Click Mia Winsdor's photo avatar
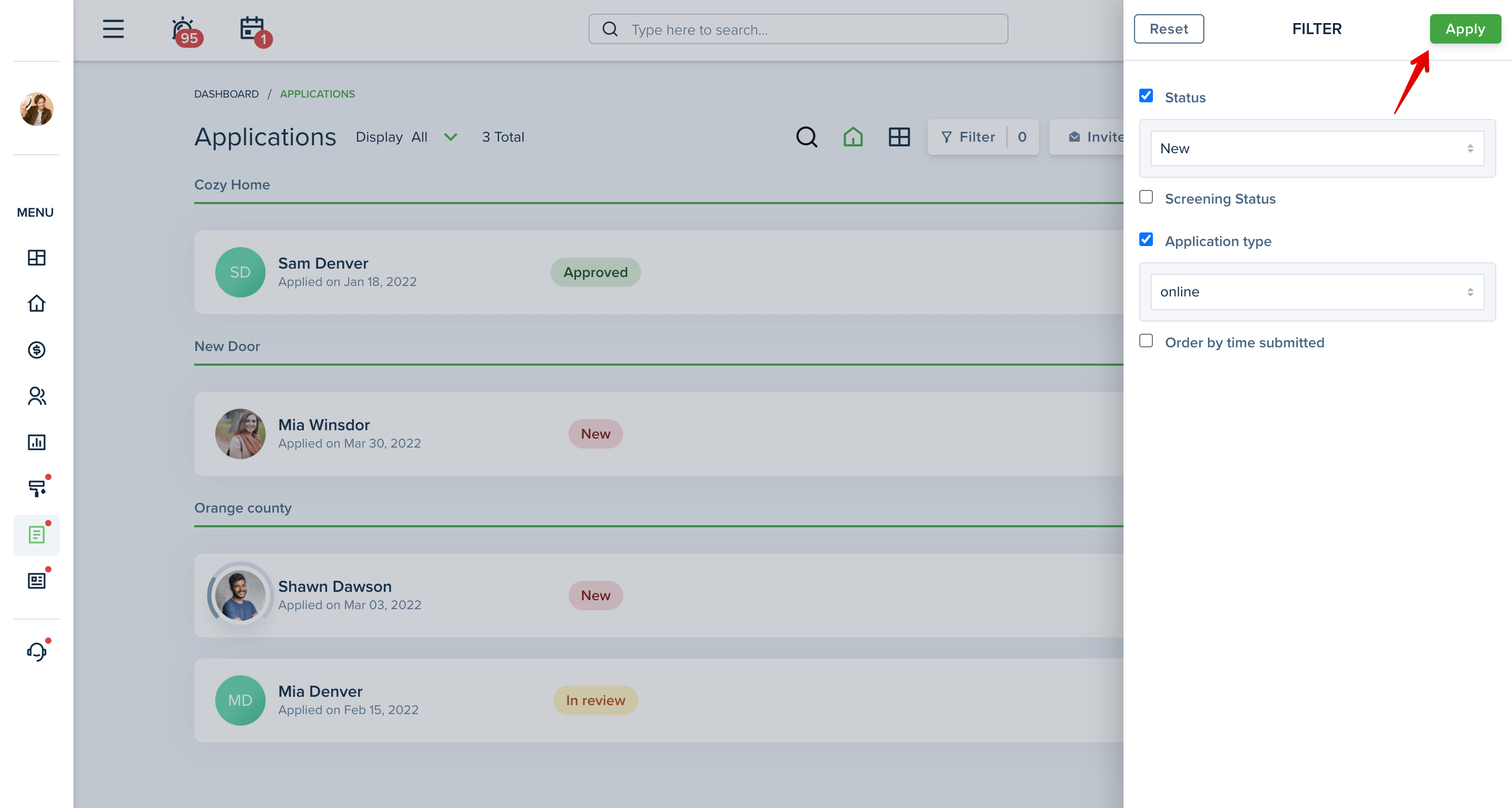 (240, 433)
